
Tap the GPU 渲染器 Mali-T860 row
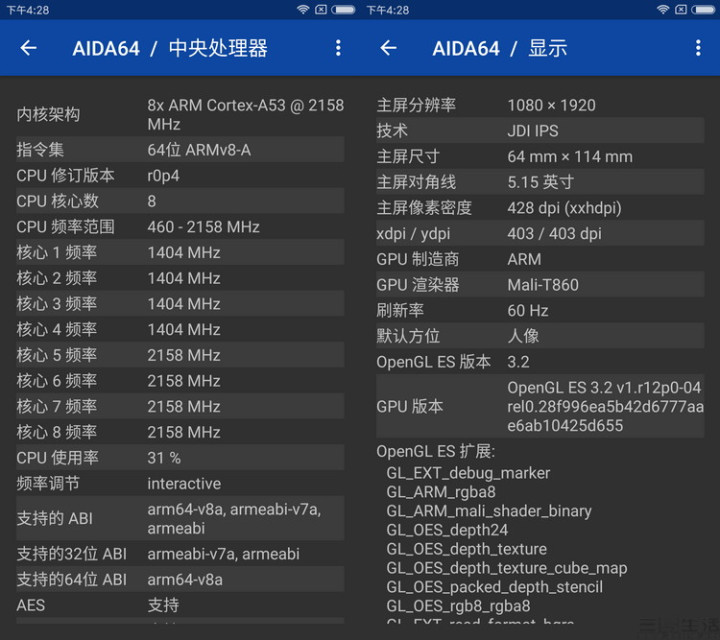tap(540, 285)
